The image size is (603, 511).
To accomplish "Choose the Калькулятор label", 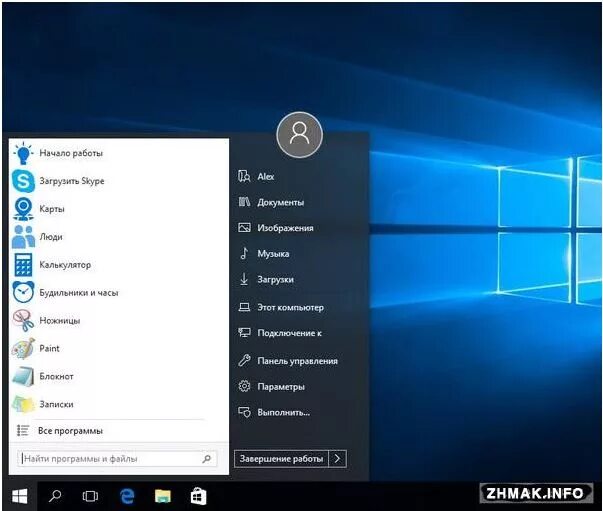I will pos(65,265).
